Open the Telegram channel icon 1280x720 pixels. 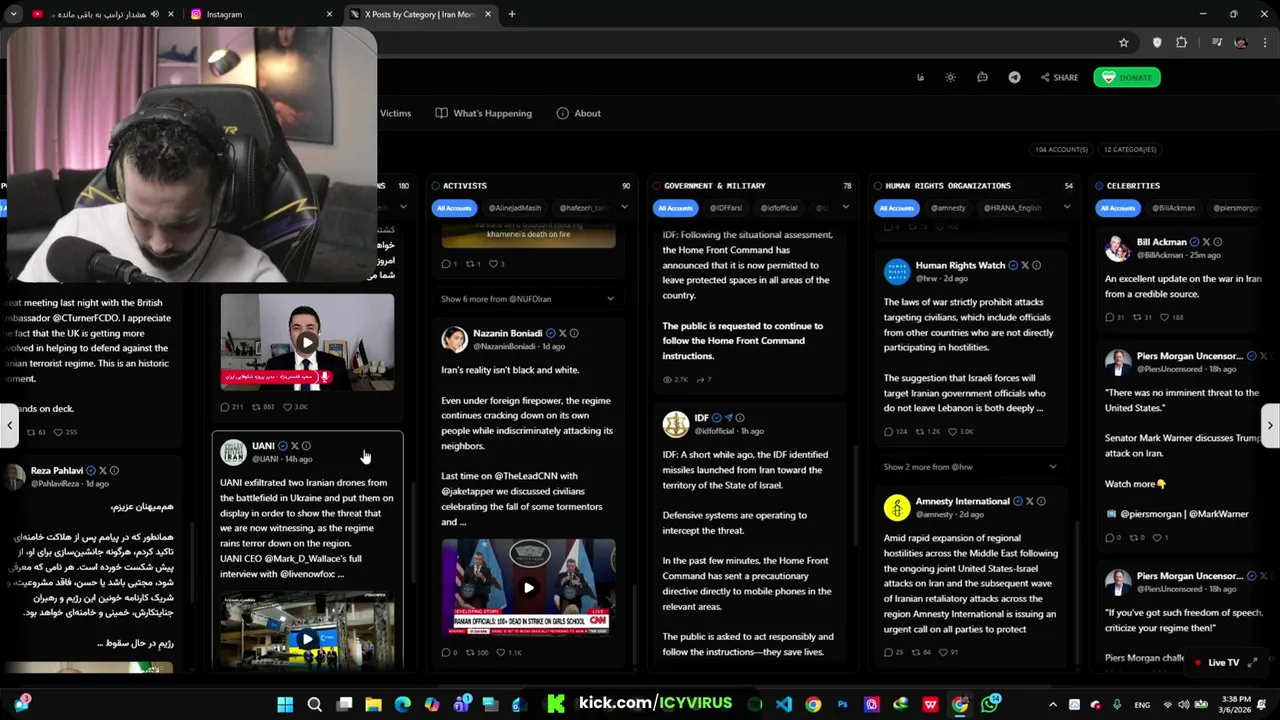tap(1014, 77)
